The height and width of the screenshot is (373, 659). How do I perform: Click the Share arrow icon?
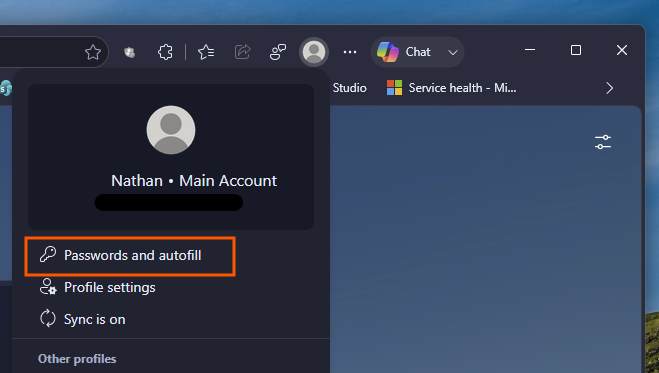click(x=242, y=52)
